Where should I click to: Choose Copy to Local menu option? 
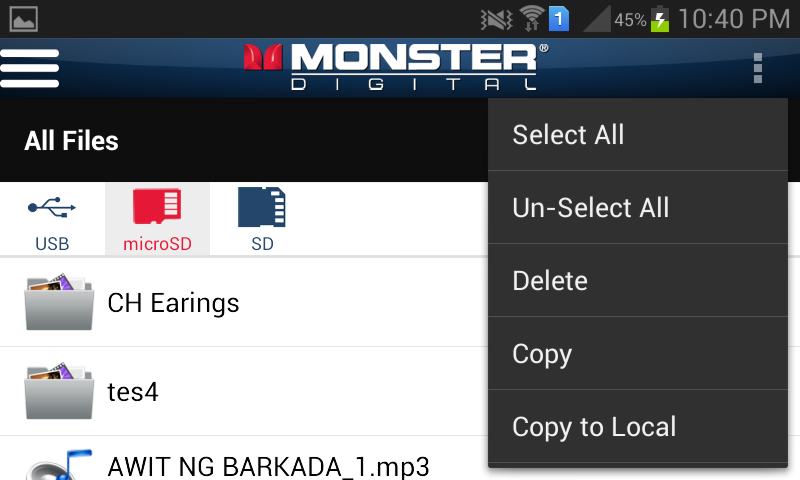[x=638, y=426]
